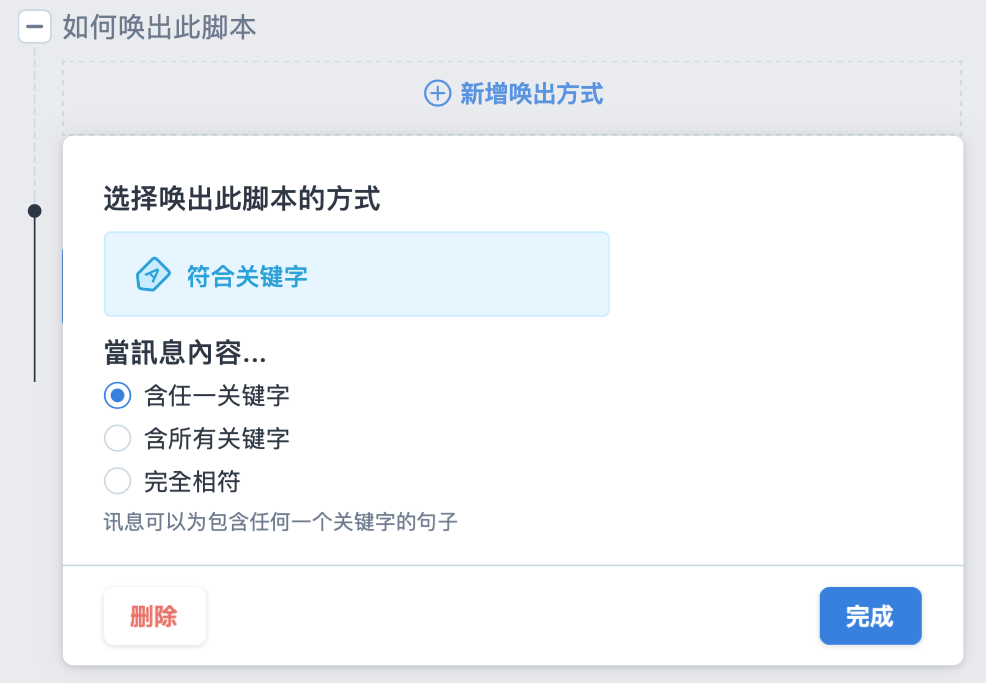Collapse the 如何唤出此脚本 section with minus icon
Image resolution: width=986 pixels, height=683 pixels.
click(35, 27)
